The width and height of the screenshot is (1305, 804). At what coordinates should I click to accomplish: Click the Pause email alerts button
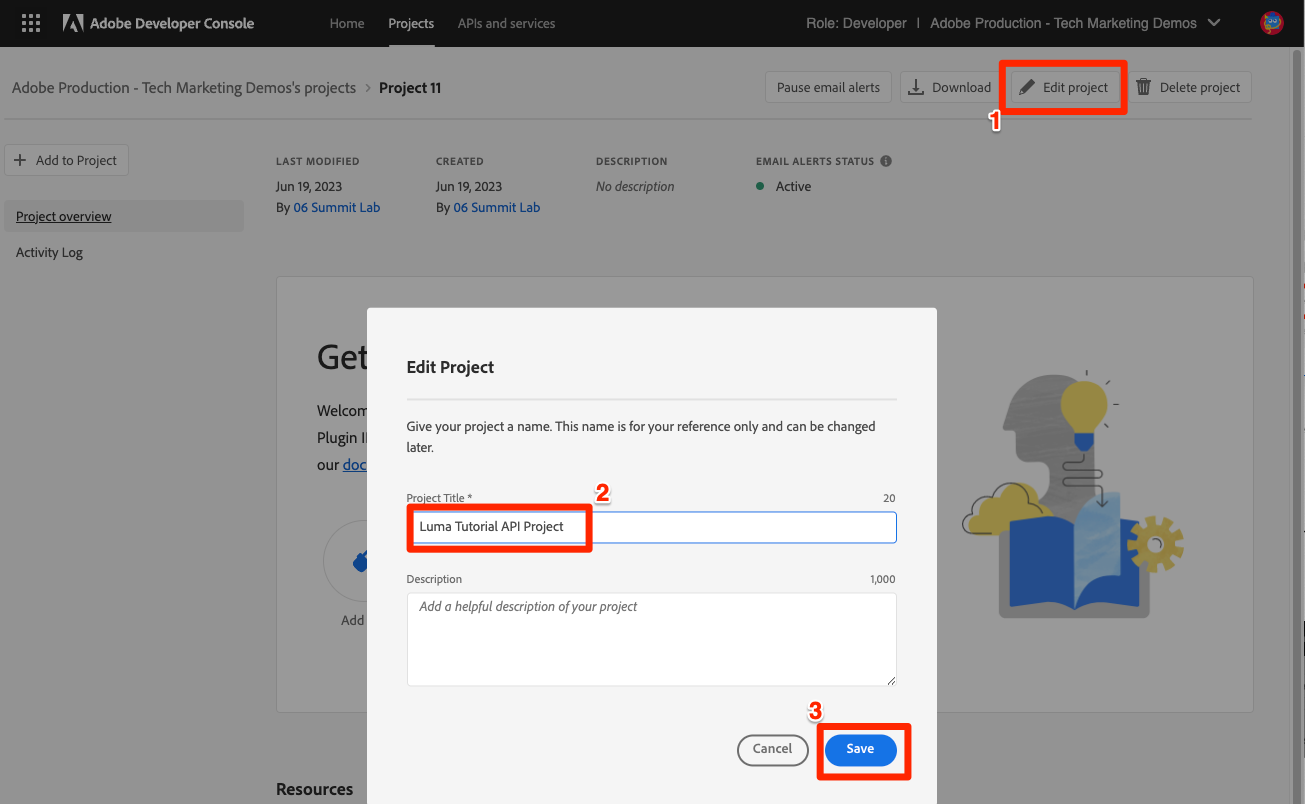coord(828,87)
